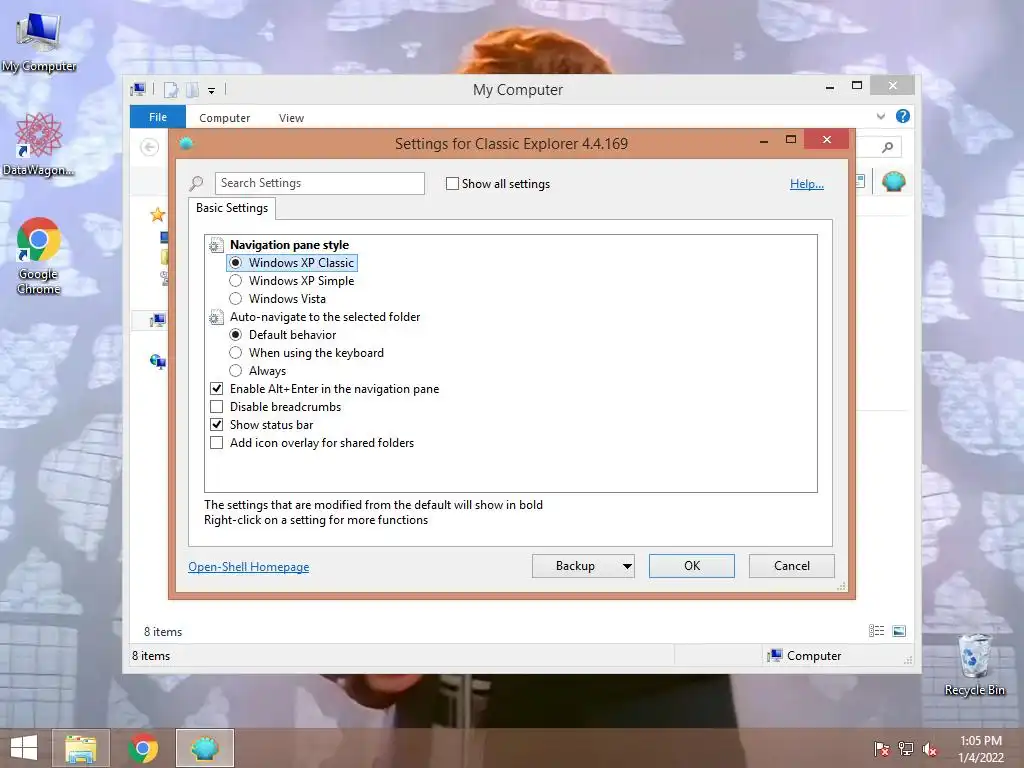The height and width of the screenshot is (768, 1024).
Task: Open the Computer ribbon tab
Action: click(225, 118)
